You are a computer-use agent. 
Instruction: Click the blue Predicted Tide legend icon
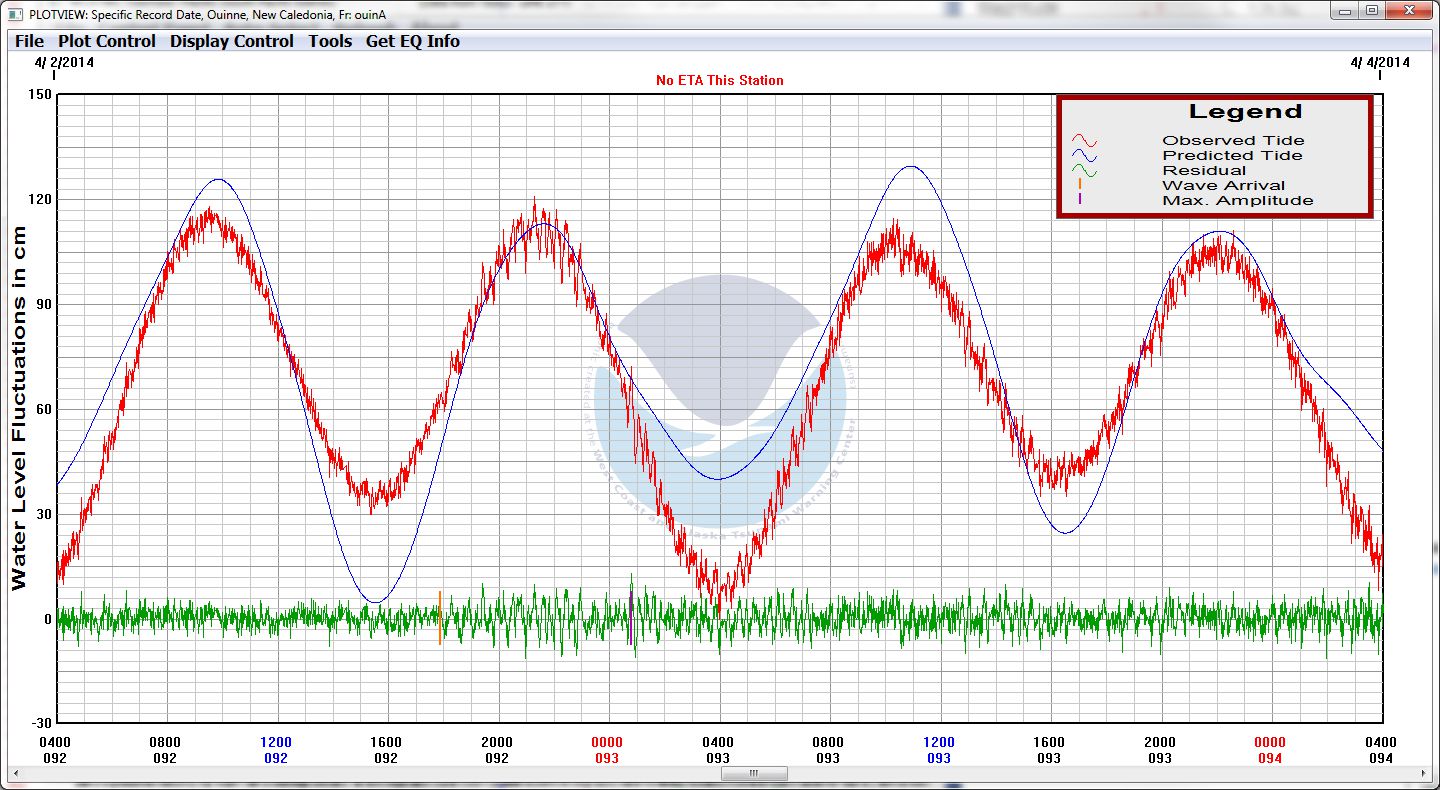(1085, 156)
